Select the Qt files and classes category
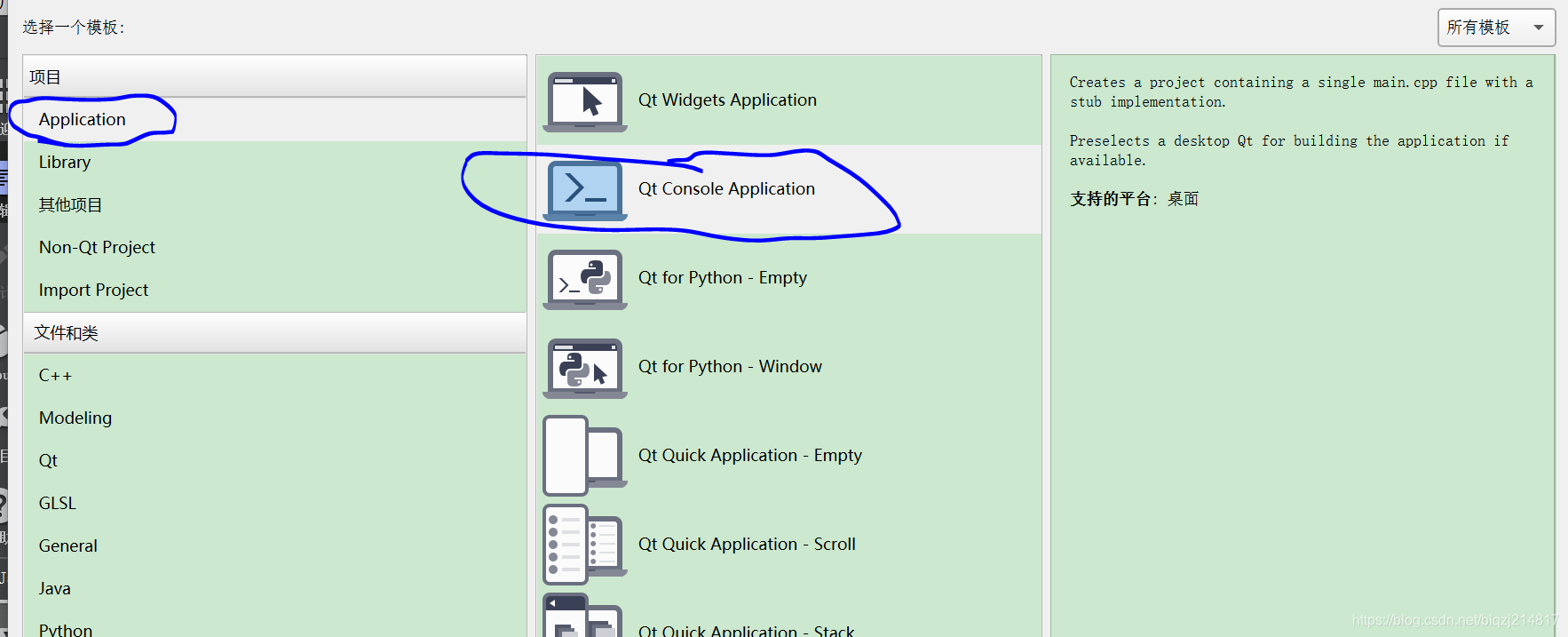The image size is (1568, 637). coord(274,460)
